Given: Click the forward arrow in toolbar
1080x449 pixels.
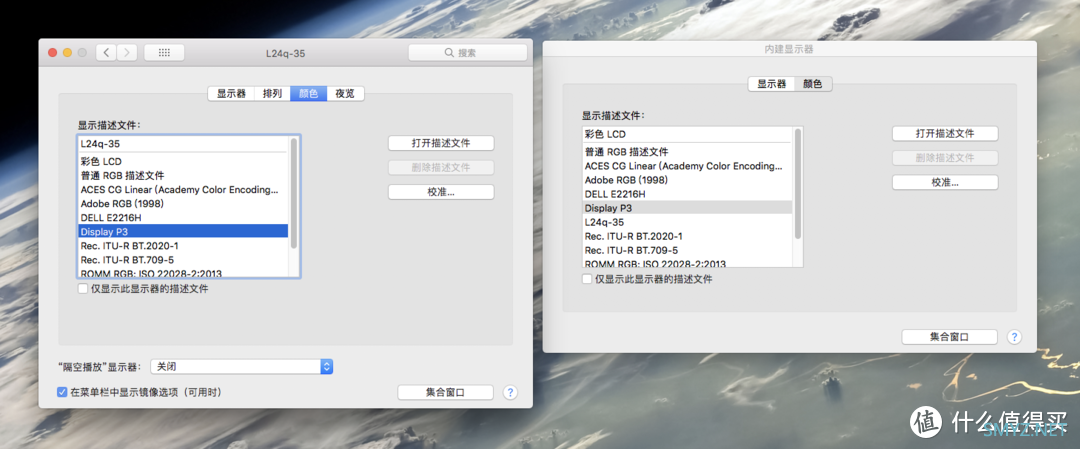Looking at the screenshot, I should click(126, 52).
